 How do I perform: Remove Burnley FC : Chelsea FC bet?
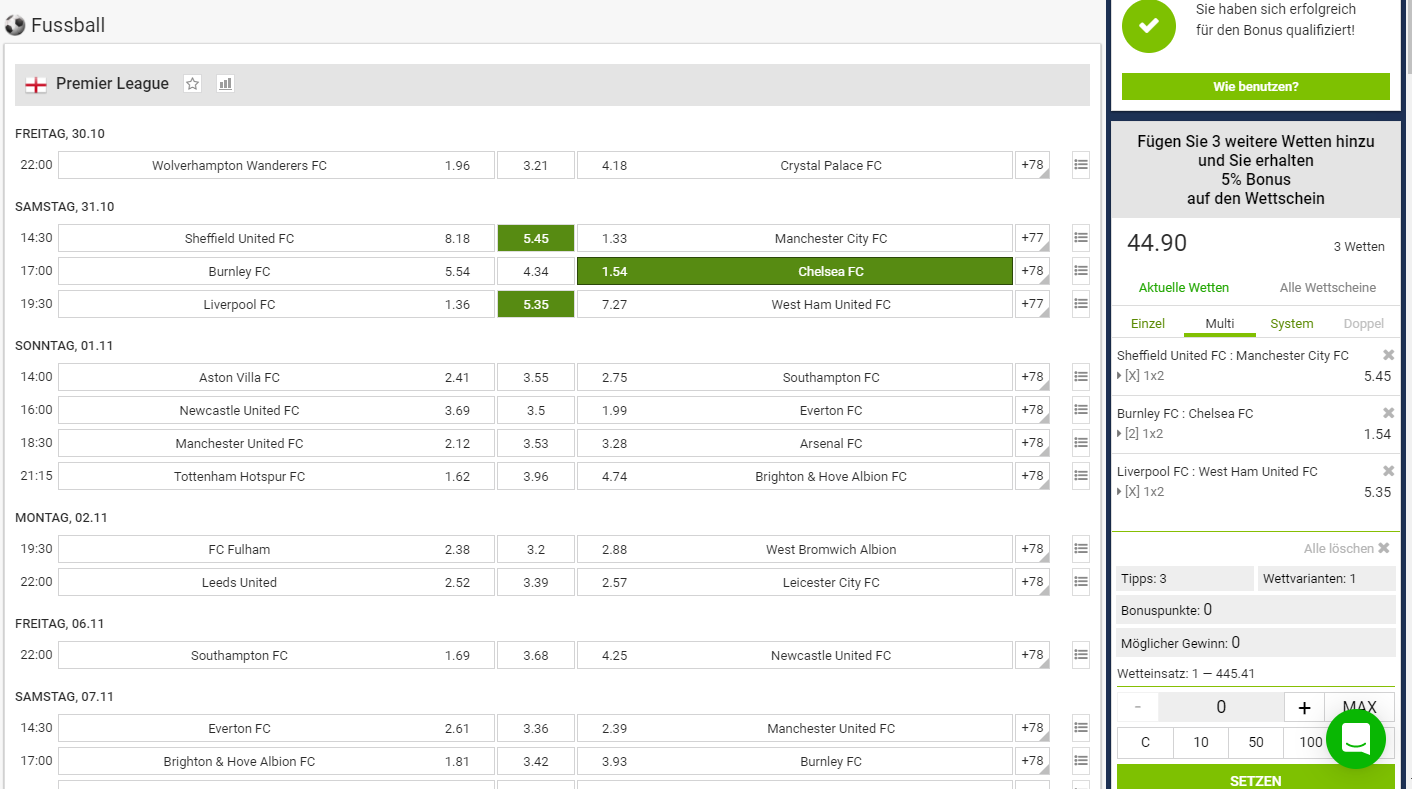[1388, 413]
